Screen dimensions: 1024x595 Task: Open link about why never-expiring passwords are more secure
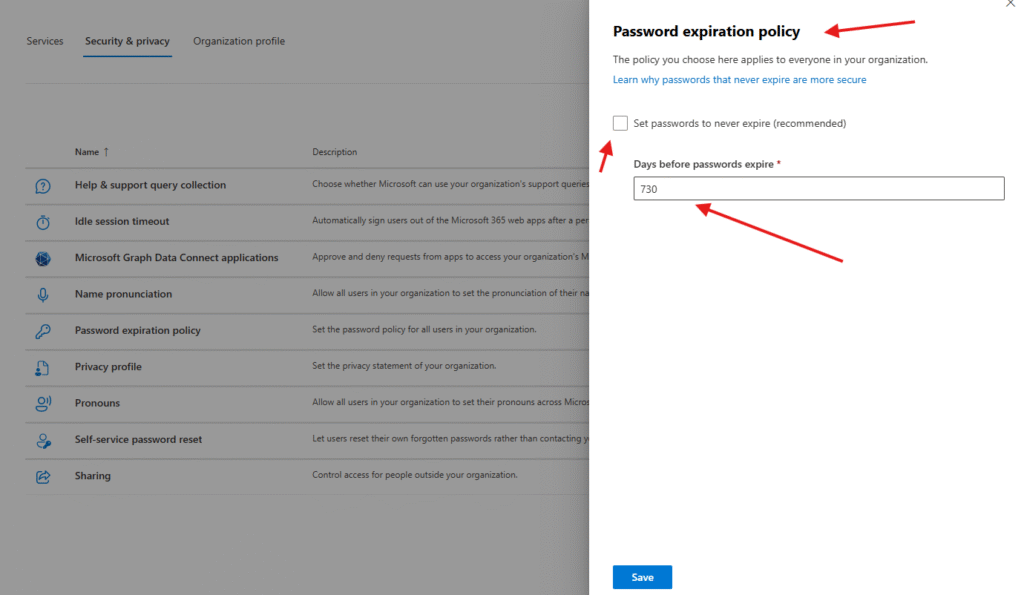tap(739, 80)
